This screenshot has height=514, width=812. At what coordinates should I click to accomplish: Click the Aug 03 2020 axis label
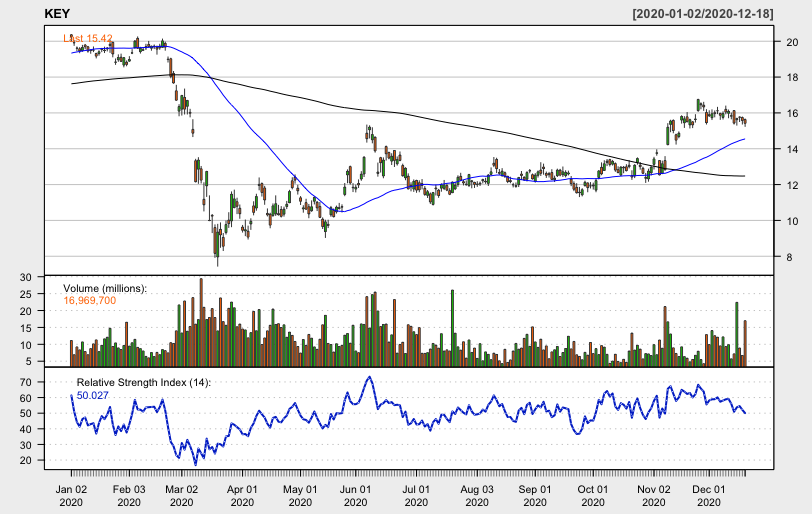(x=477, y=496)
